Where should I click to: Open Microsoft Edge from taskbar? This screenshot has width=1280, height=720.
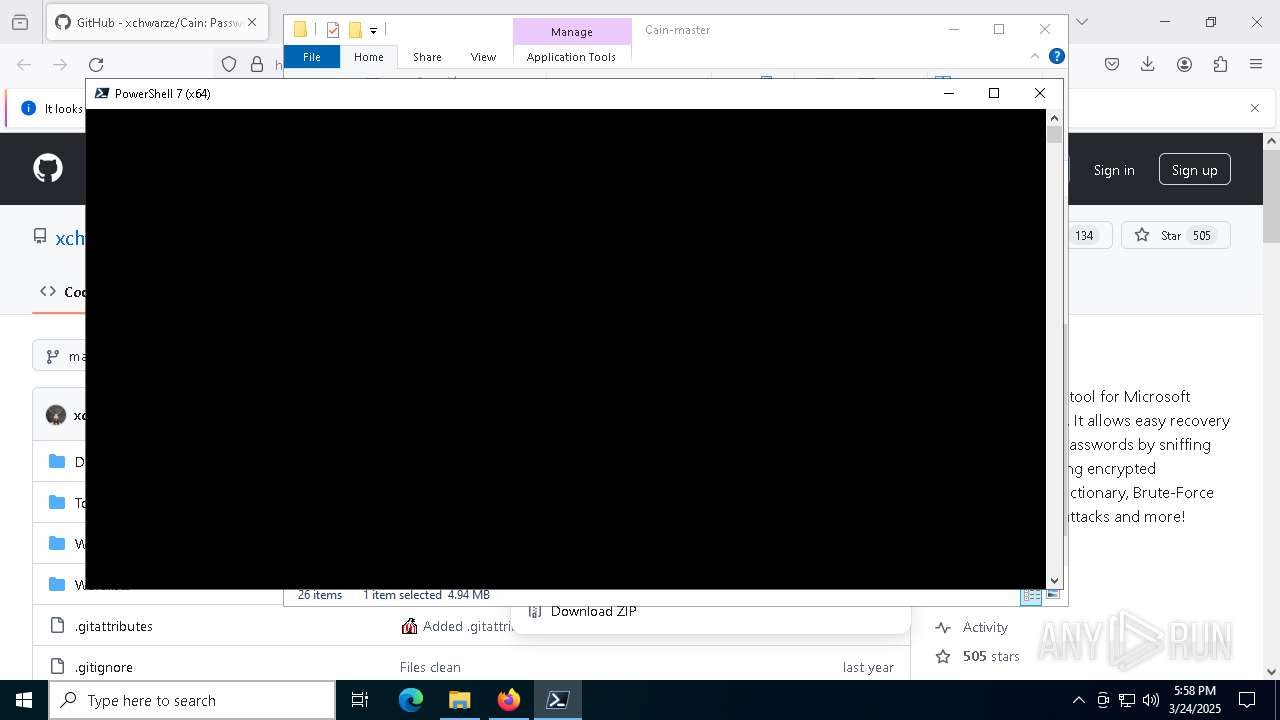click(x=411, y=700)
